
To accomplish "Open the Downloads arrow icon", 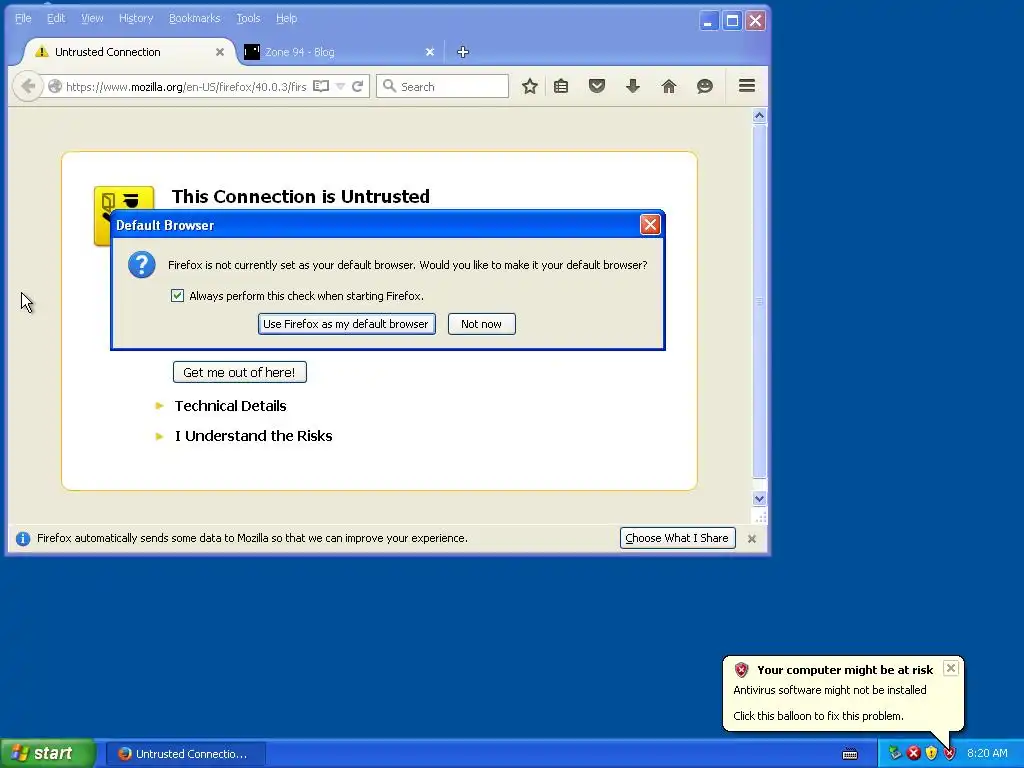I will (633, 86).
